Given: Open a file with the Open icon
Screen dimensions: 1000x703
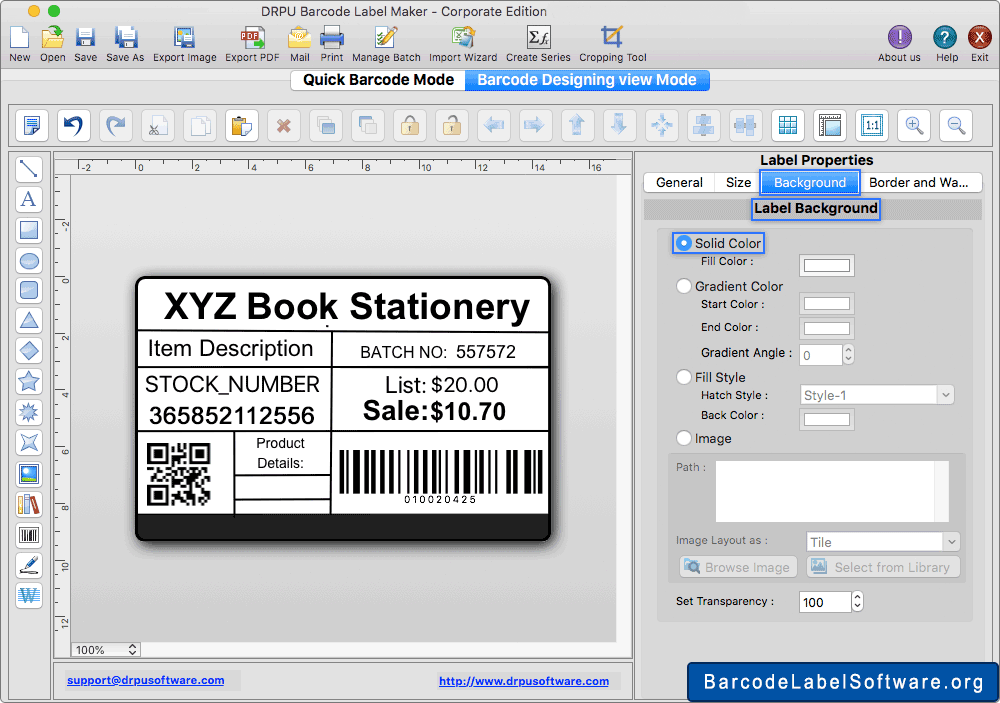Looking at the screenshot, I should pos(52,38).
